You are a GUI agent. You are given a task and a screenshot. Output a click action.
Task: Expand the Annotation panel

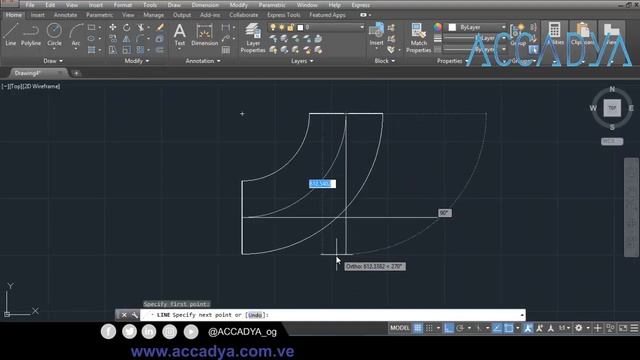[x=203, y=61]
